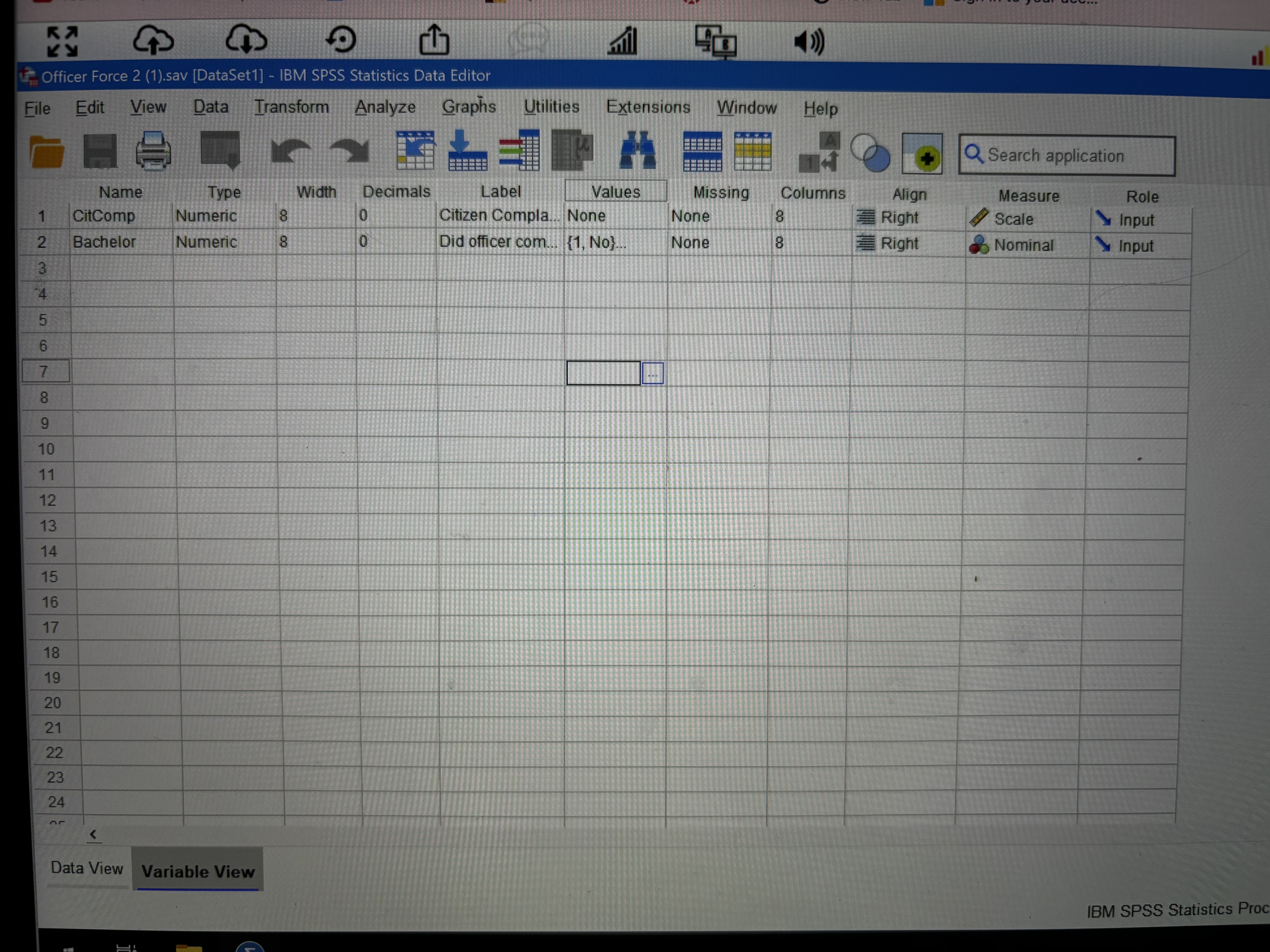Toggle the Value Labels display

(x=818, y=152)
